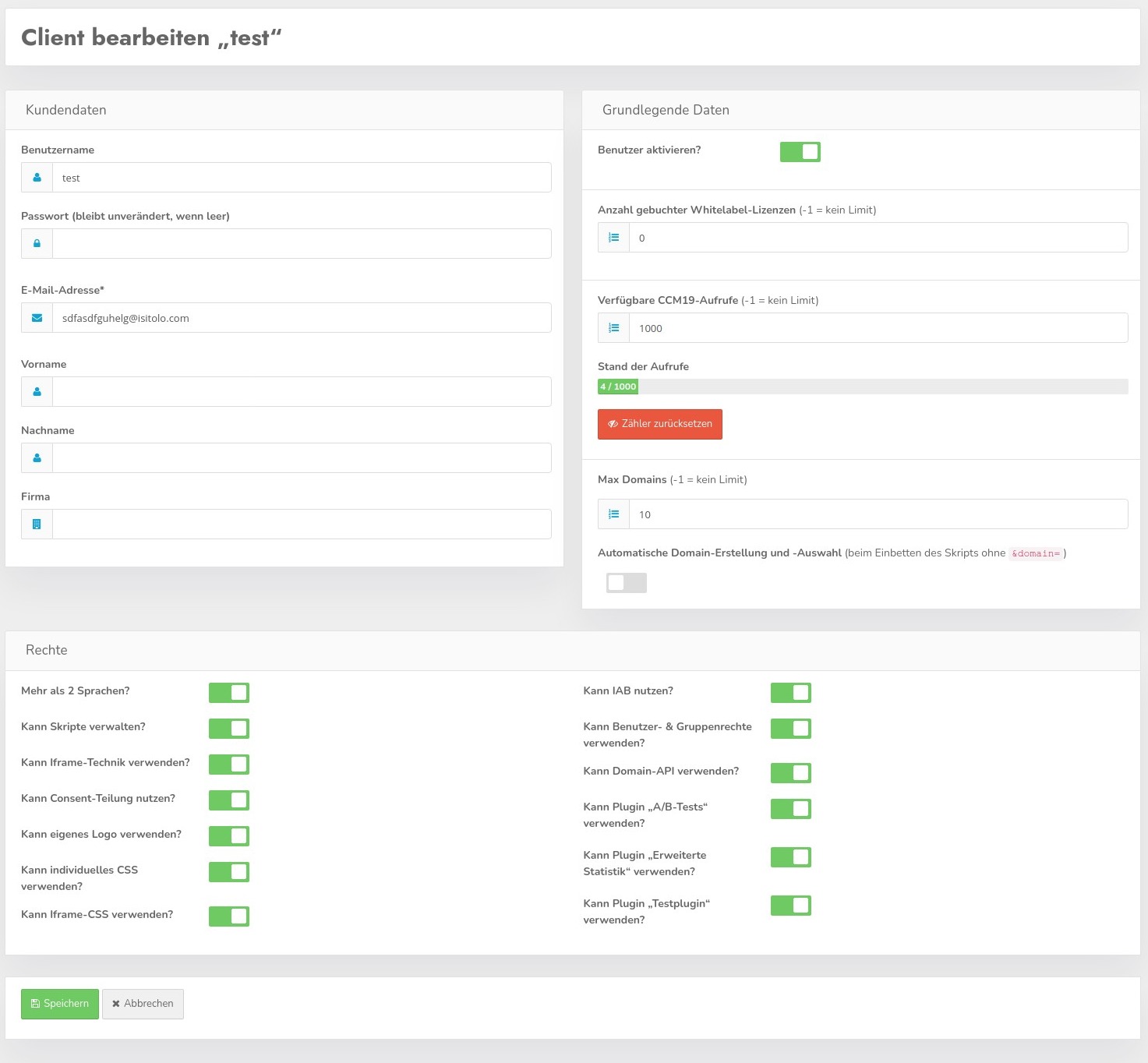Toggle Mehr als 2 Sprachen switch
Viewport: 1148px width, 1063px height.
[x=228, y=693]
